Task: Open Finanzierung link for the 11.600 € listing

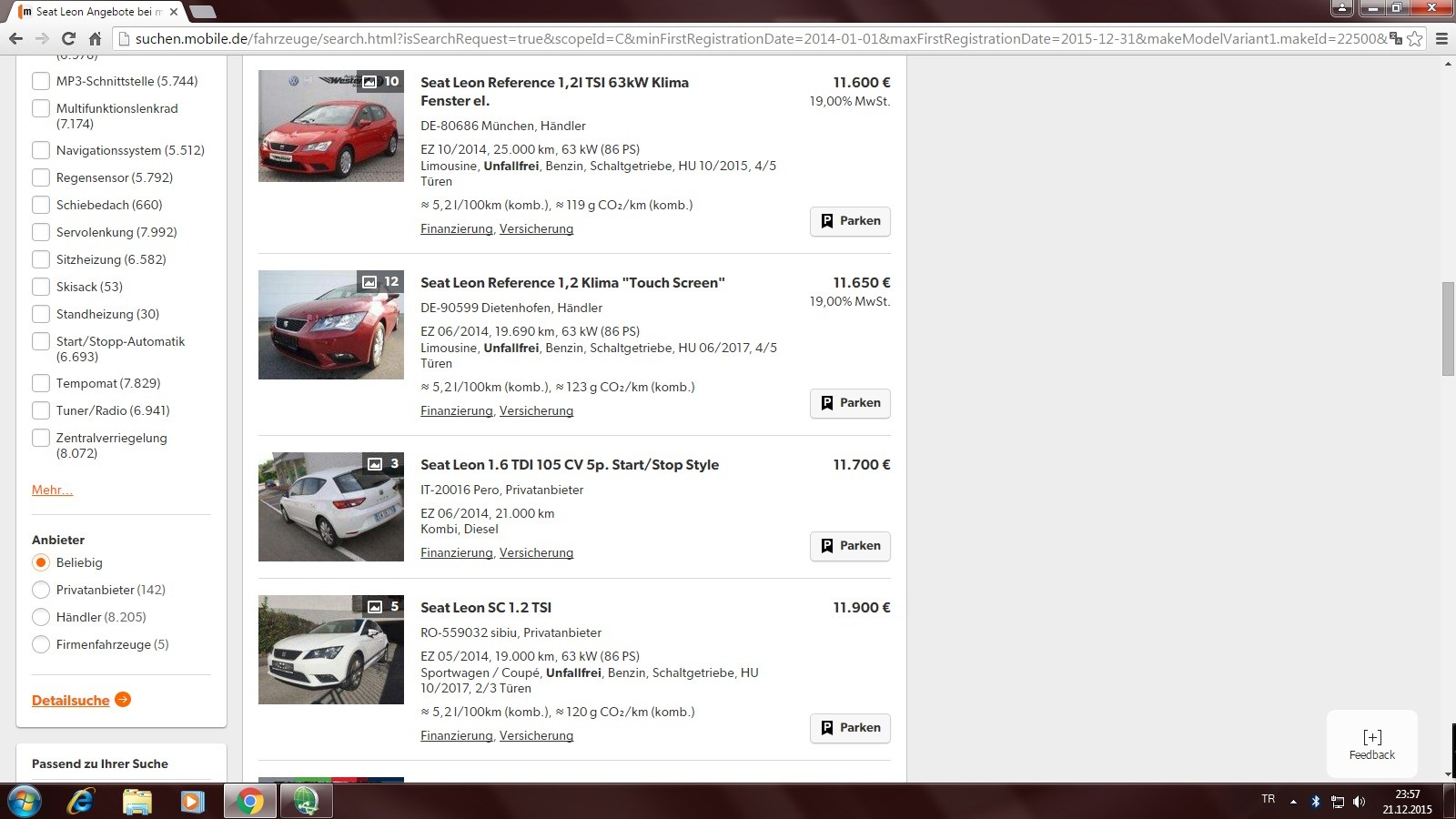Action: [456, 228]
